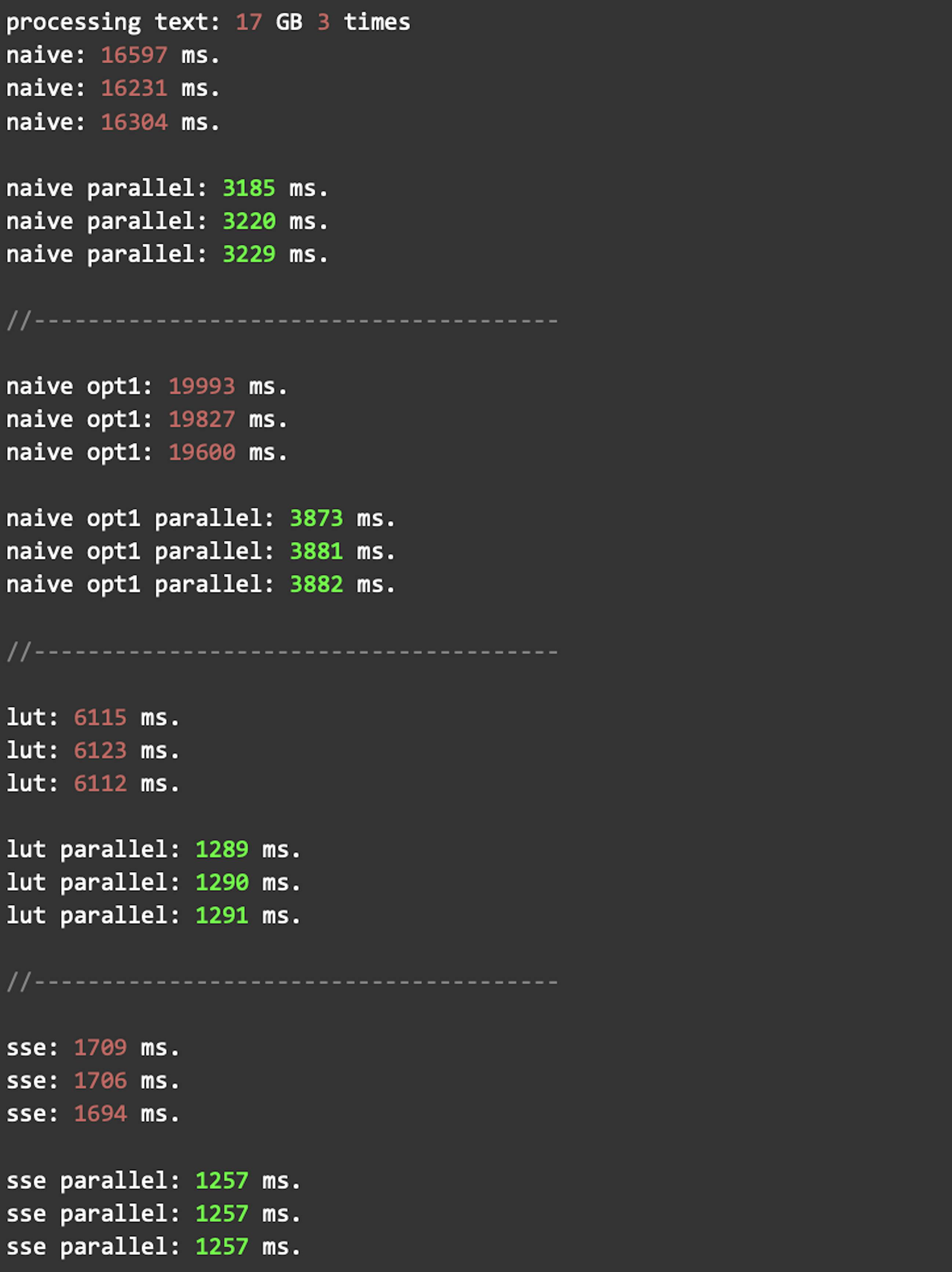
Task: Click the 3873 opt1 parallel value
Action: [316, 519]
